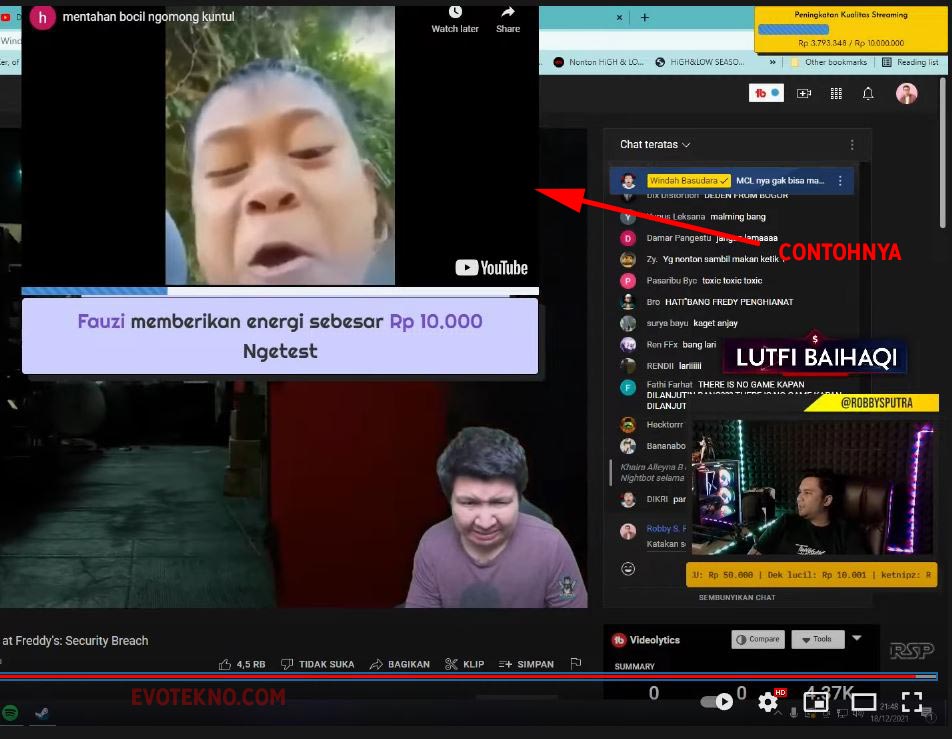This screenshot has width=952, height=739.
Task: Open the Create video camera icon
Action: tap(804, 93)
